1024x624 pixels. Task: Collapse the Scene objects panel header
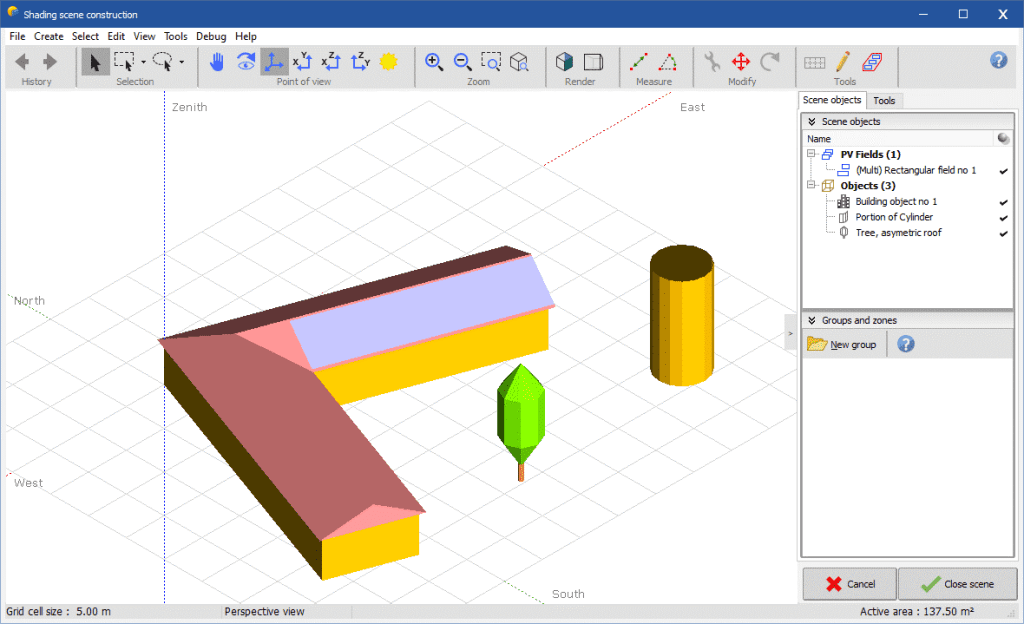[x=813, y=122]
